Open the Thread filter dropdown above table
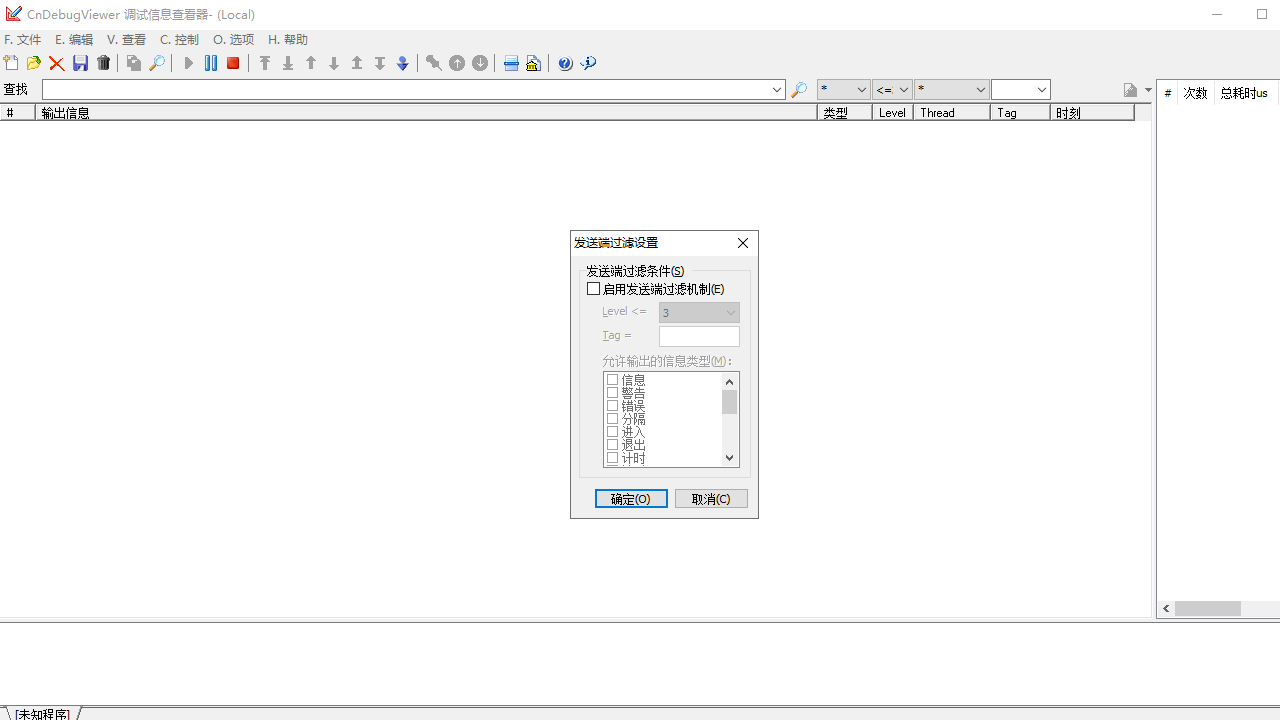1280x720 pixels. (x=980, y=90)
